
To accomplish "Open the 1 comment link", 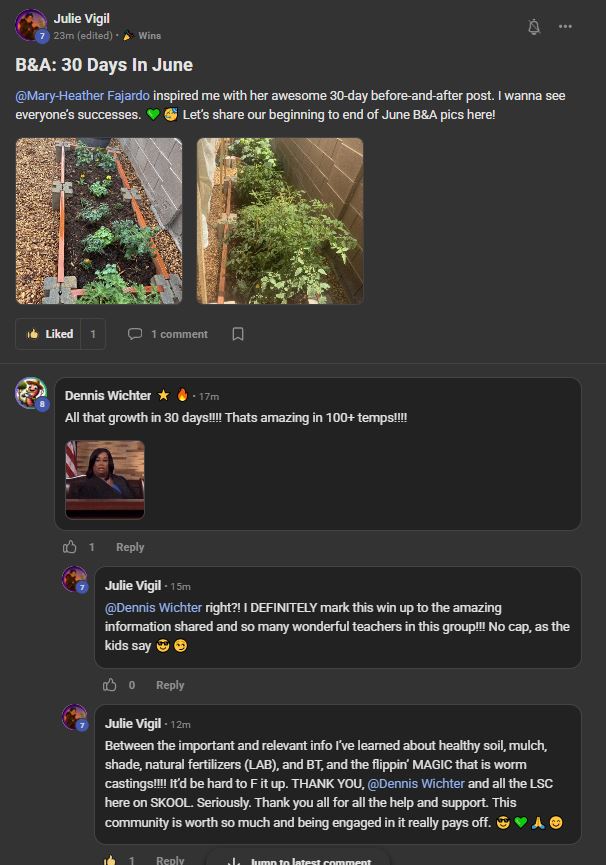I will [168, 334].
